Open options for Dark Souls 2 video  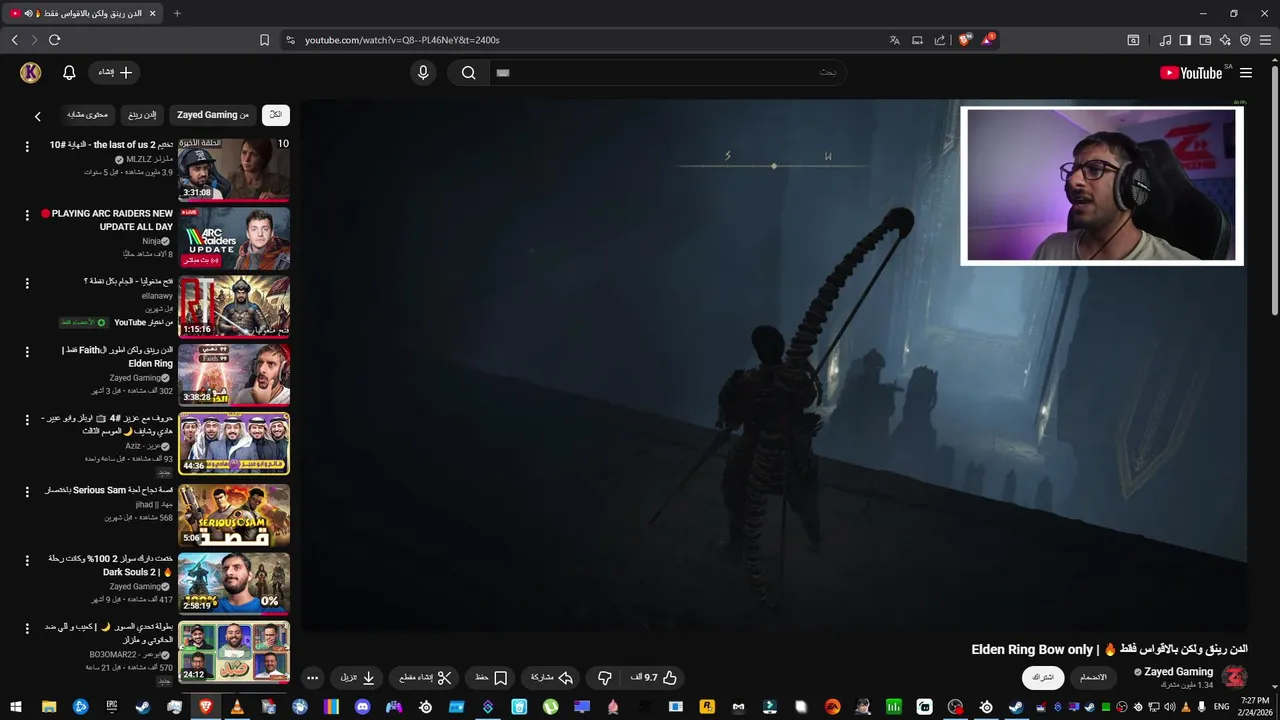[x=27, y=561]
